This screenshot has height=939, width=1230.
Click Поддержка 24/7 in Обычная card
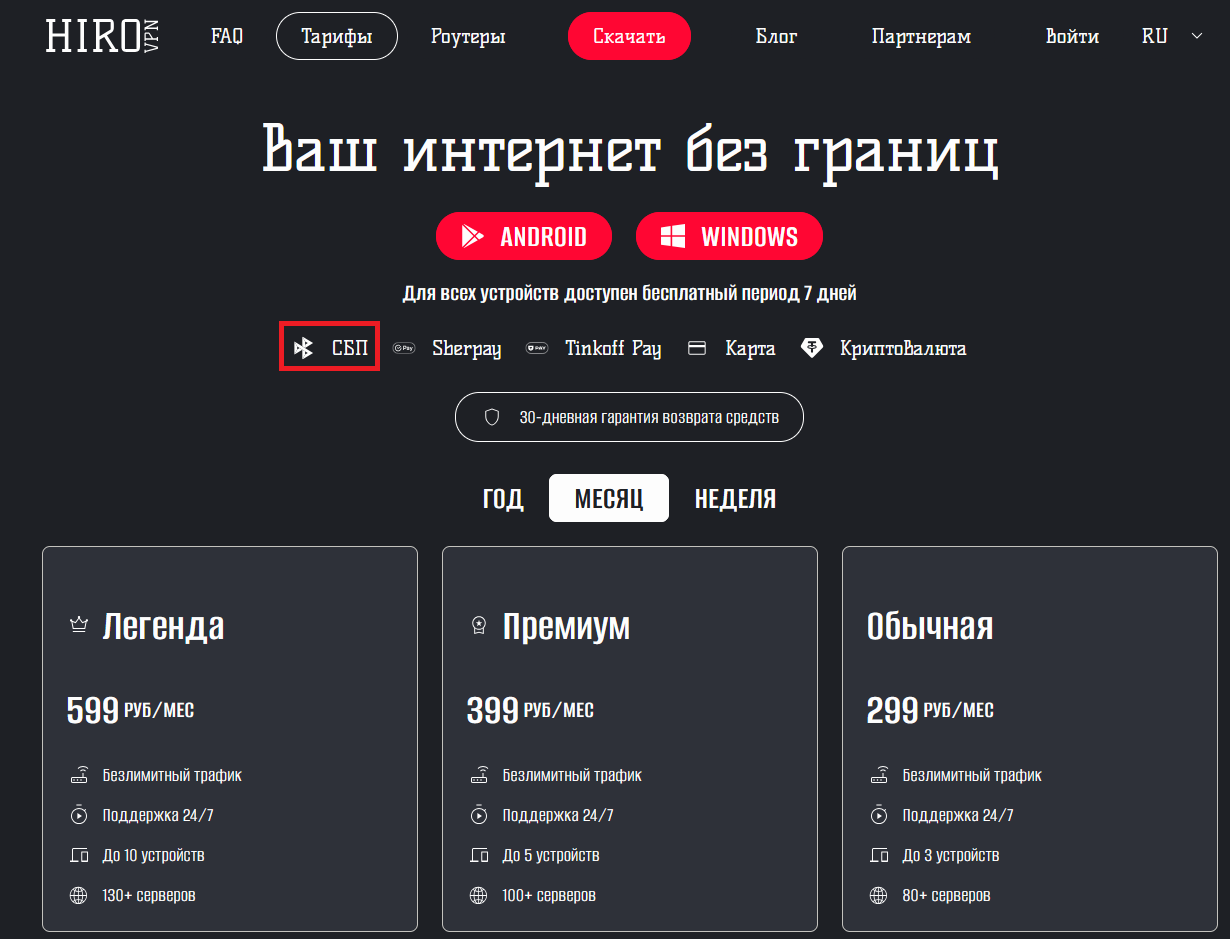(958, 815)
